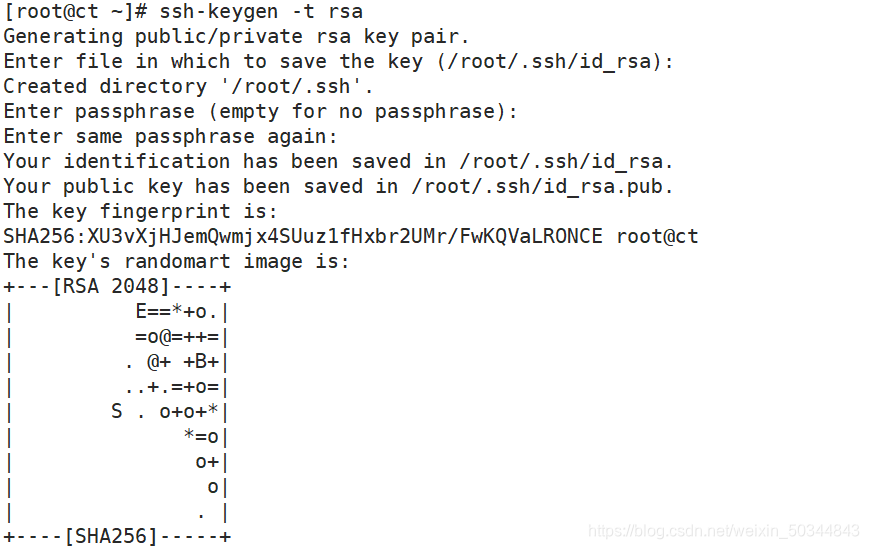This screenshot has width=869, height=549.
Task: Click the '=o@=++=' randomart row
Action: point(177,337)
